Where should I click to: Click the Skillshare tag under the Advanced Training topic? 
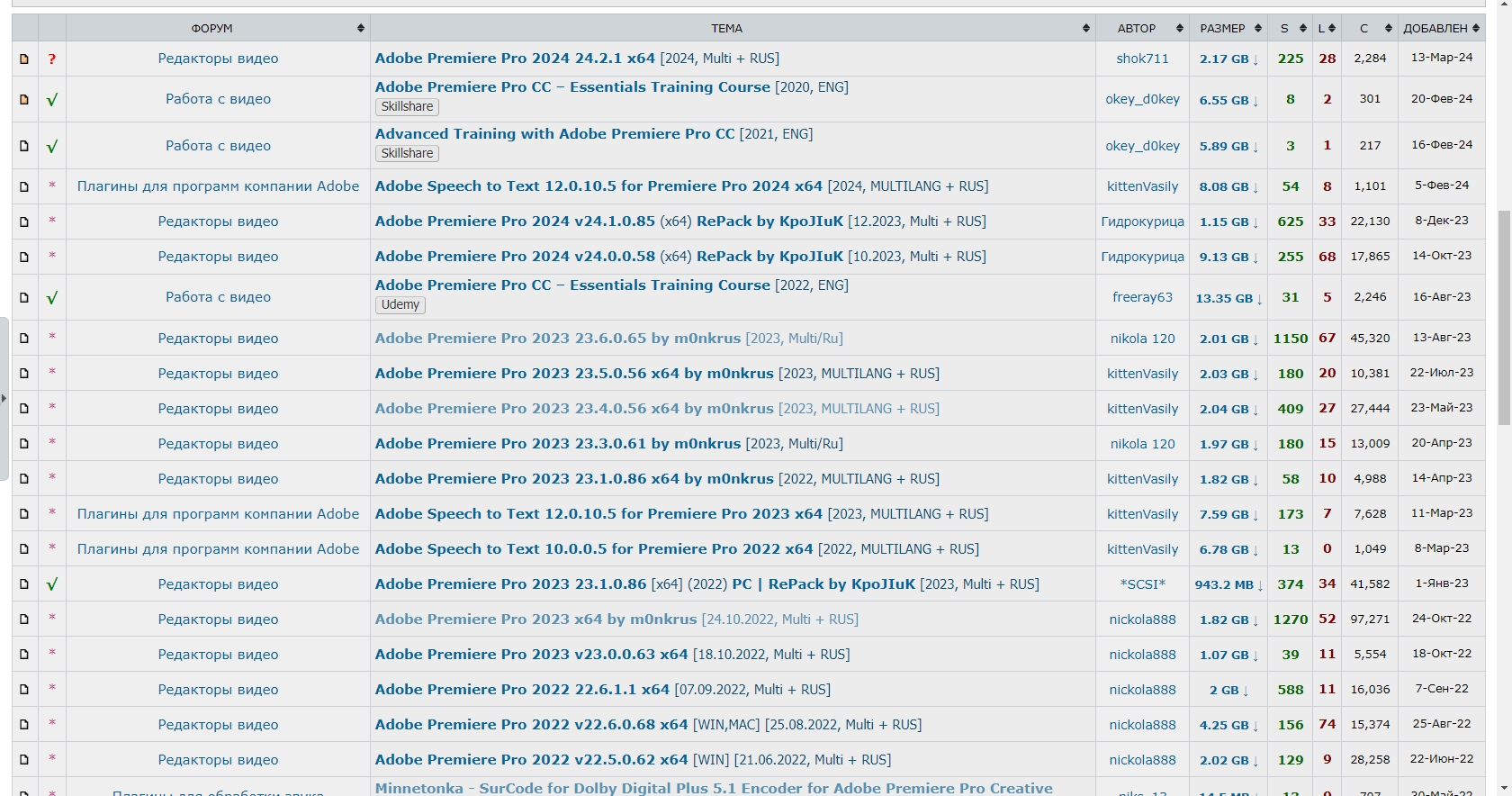click(x=407, y=153)
